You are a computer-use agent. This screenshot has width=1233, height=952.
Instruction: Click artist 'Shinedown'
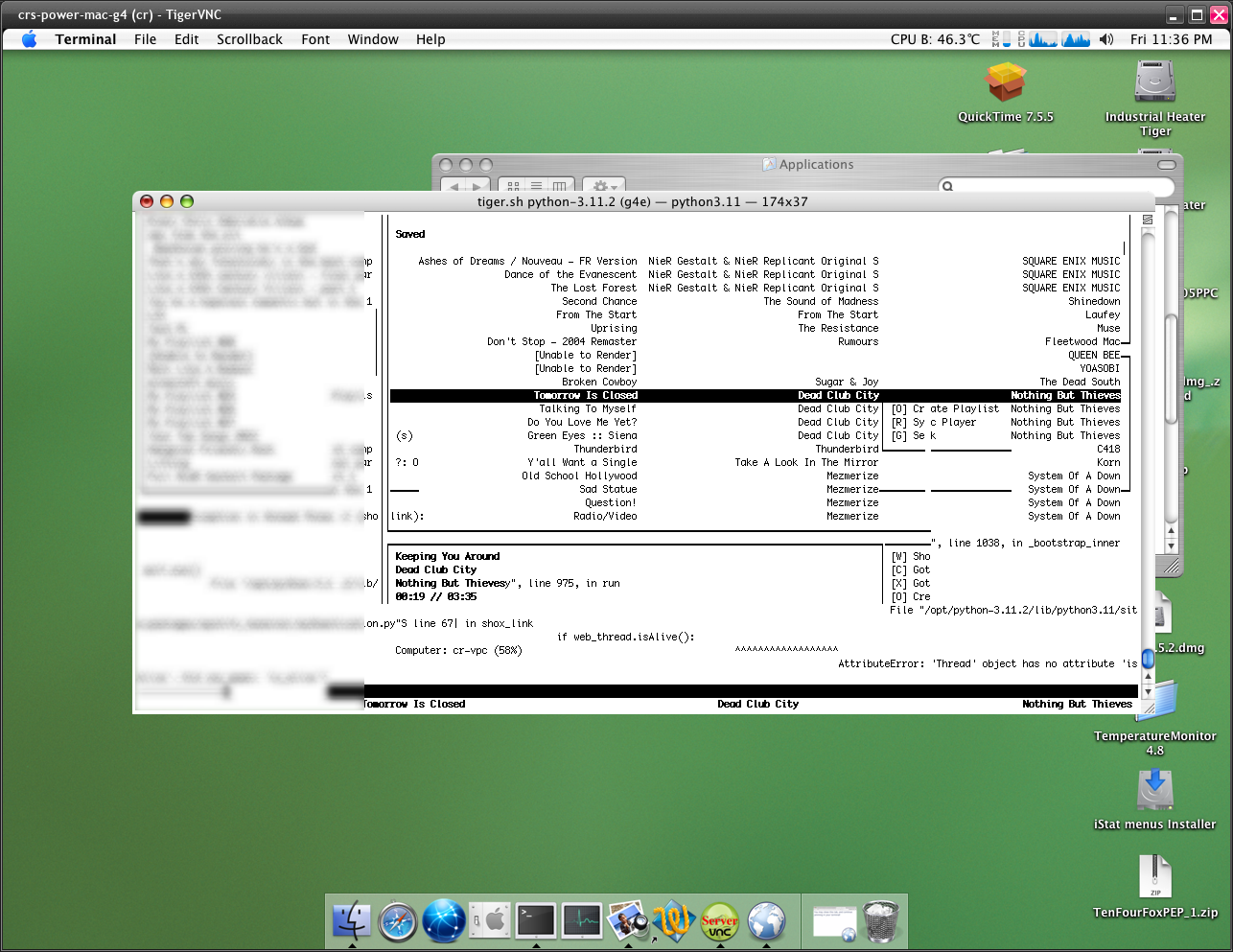point(1094,301)
